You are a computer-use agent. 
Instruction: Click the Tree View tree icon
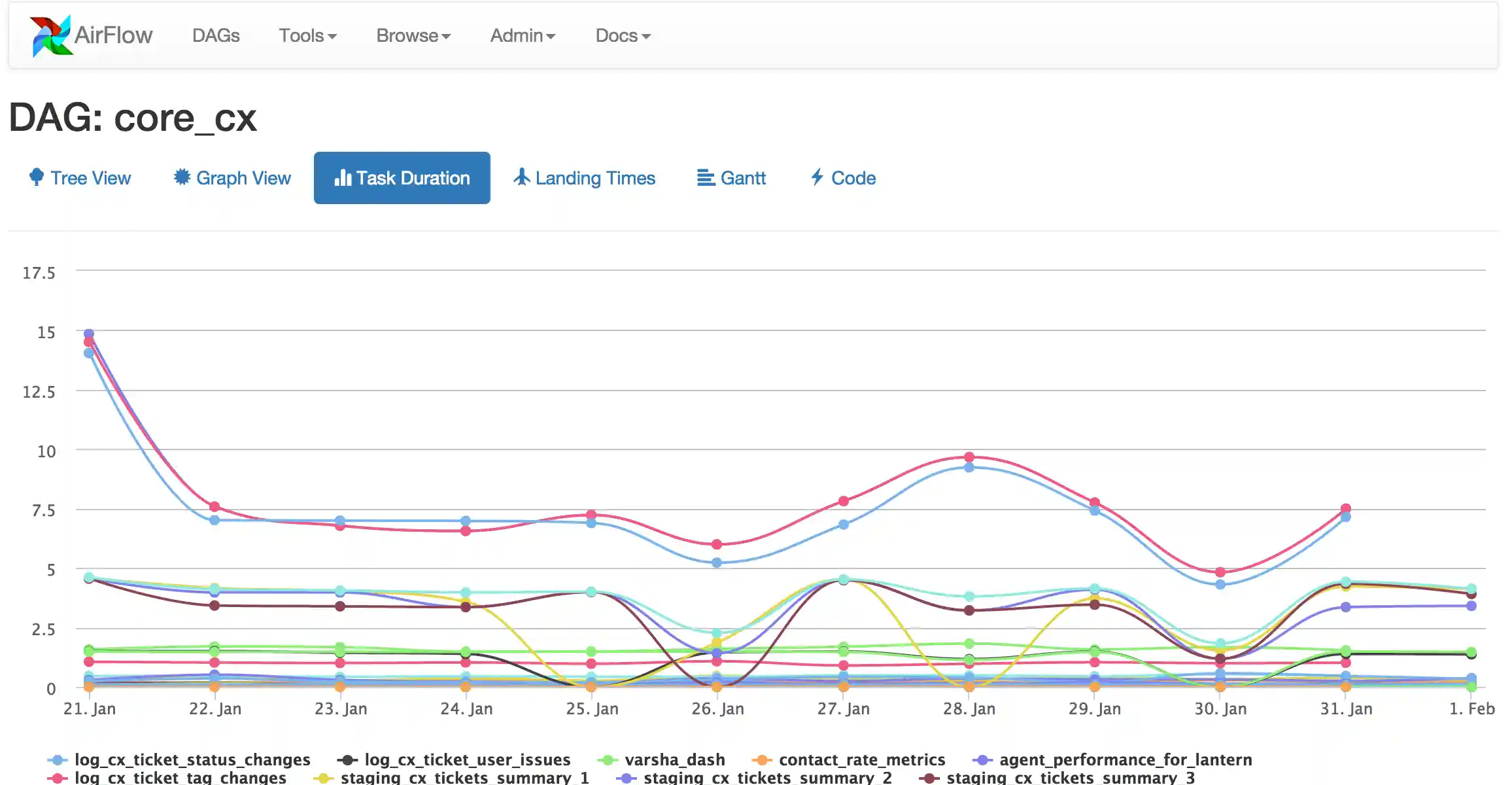pos(37,177)
